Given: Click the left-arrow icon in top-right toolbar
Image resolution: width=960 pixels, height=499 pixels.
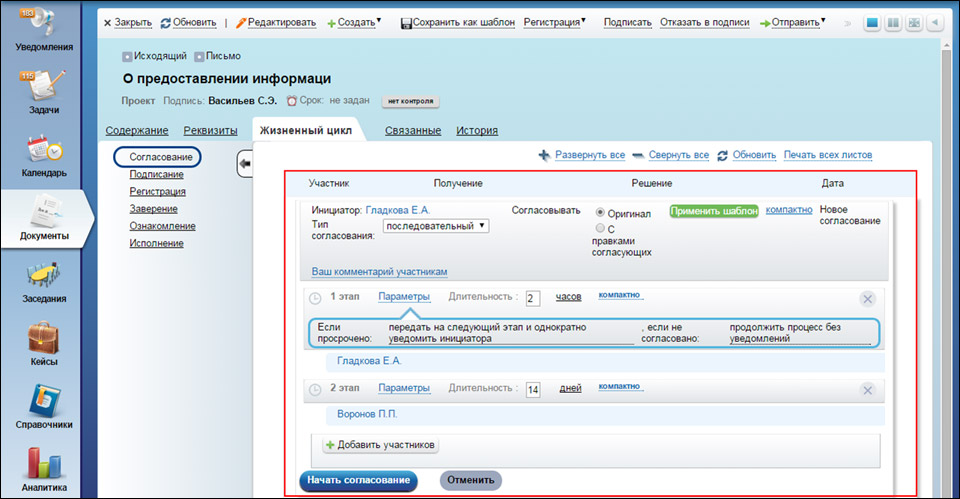Looking at the screenshot, I should [x=935, y=23].
